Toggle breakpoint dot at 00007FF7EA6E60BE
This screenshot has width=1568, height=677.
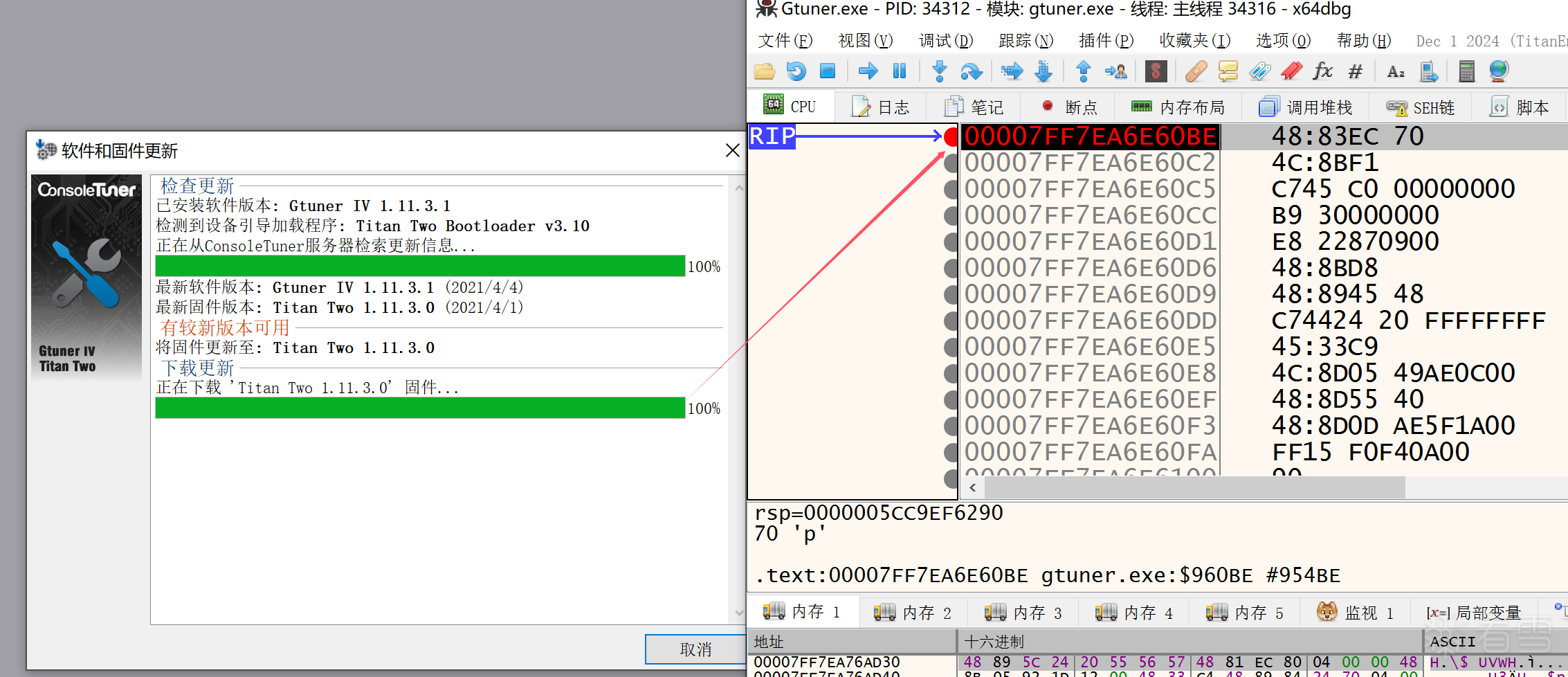[x=951, y=136]
